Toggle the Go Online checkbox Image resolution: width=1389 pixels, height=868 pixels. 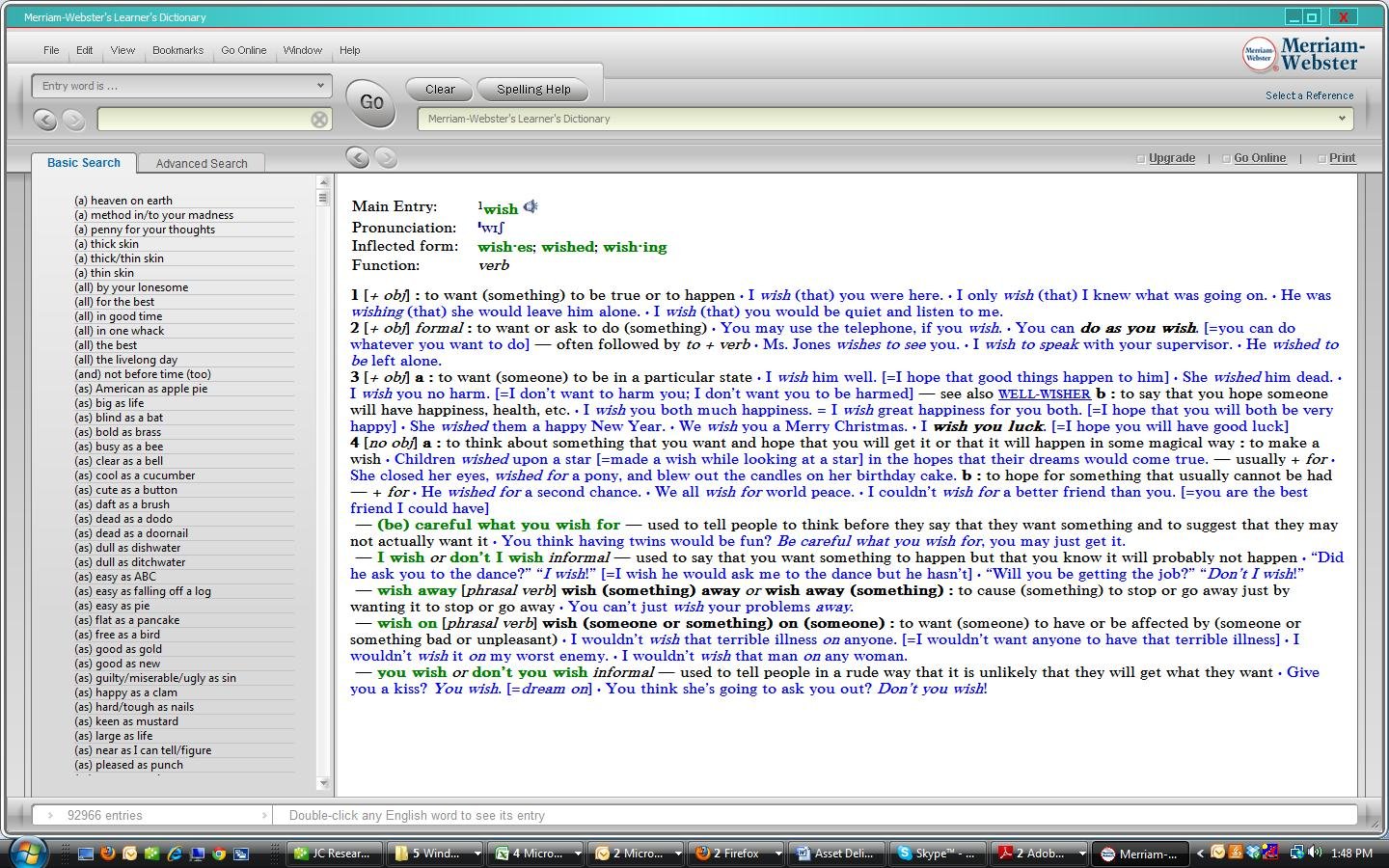[1226, 158]
